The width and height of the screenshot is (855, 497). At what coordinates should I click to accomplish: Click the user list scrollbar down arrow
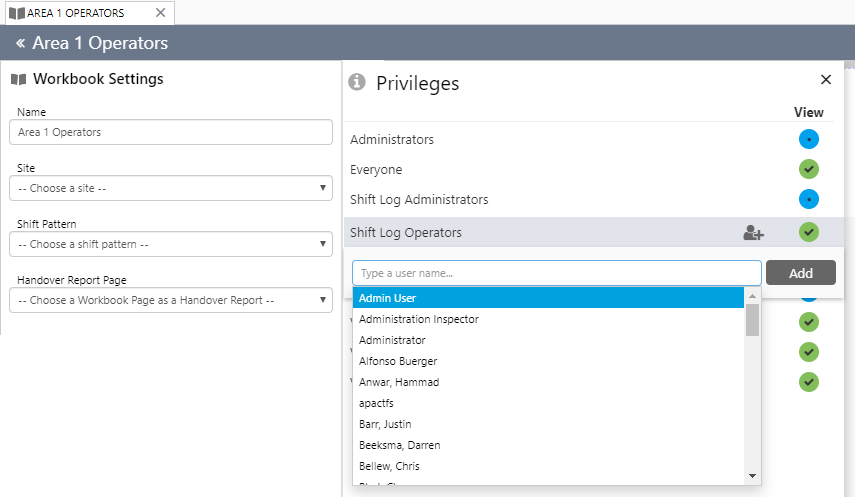(753, 476)
